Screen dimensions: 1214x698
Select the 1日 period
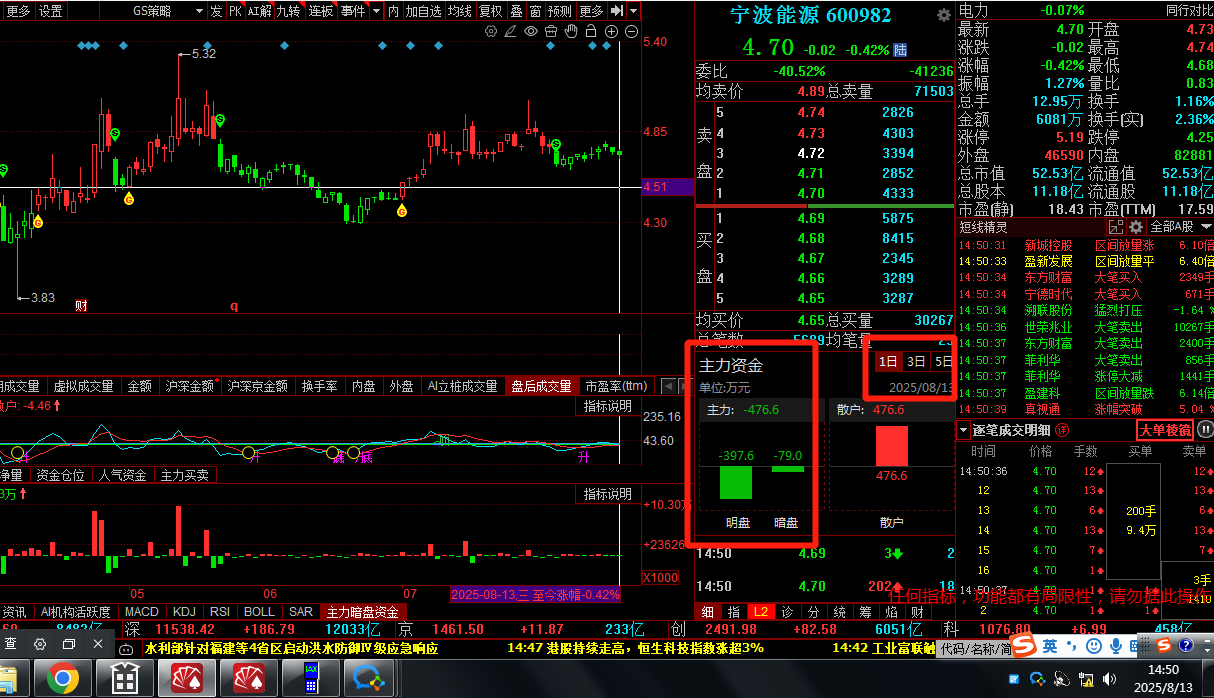click(x=887, y=362)
